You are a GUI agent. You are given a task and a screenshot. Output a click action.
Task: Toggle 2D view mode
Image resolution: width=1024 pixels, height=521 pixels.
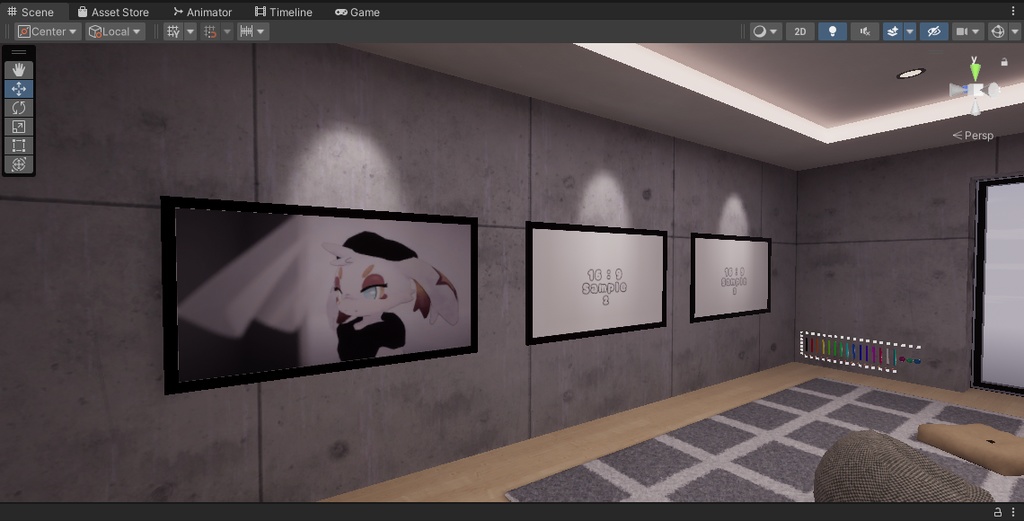pyautogui.click(x=800, y=31)
